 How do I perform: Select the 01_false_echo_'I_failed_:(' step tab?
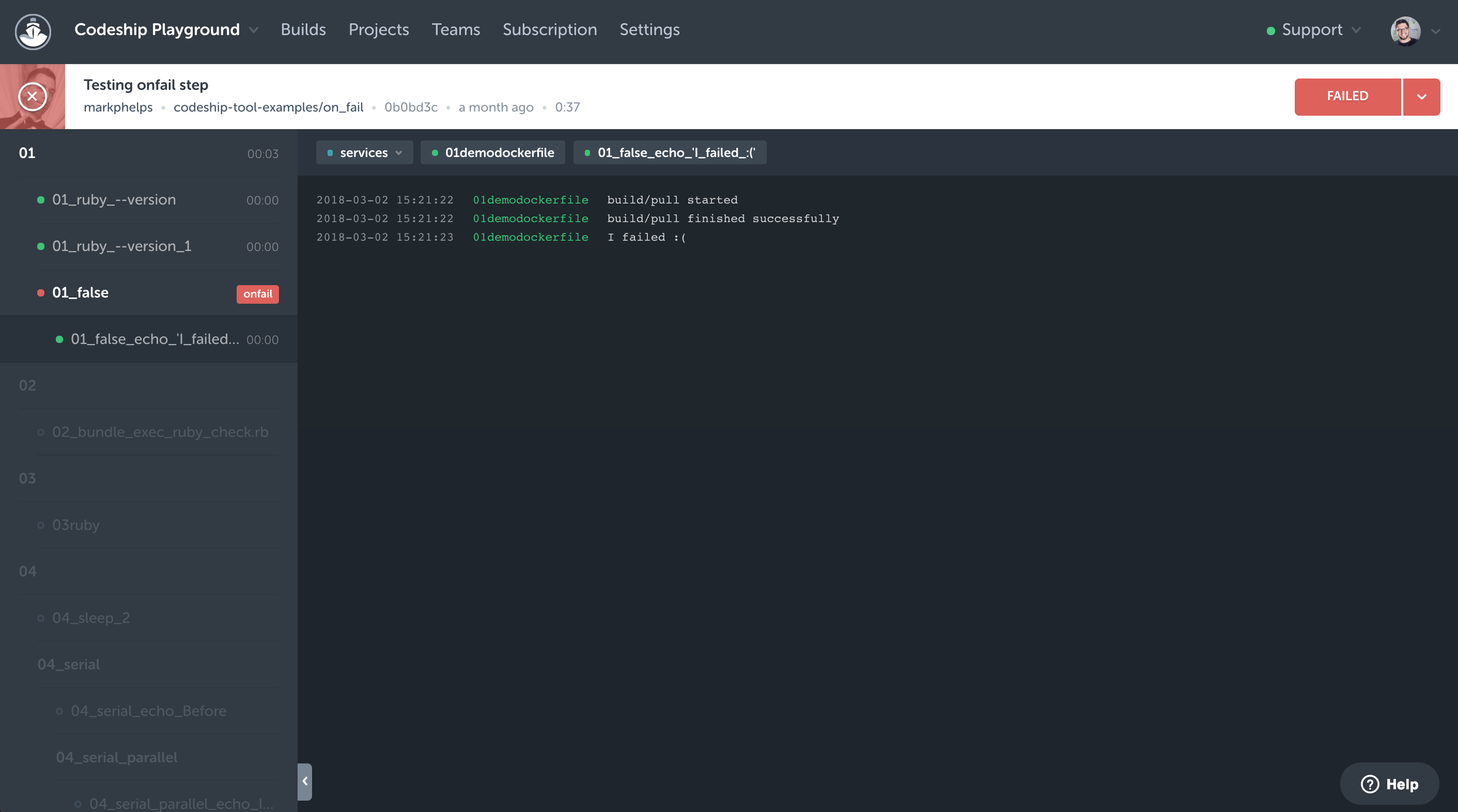click(x=670, y=153)
